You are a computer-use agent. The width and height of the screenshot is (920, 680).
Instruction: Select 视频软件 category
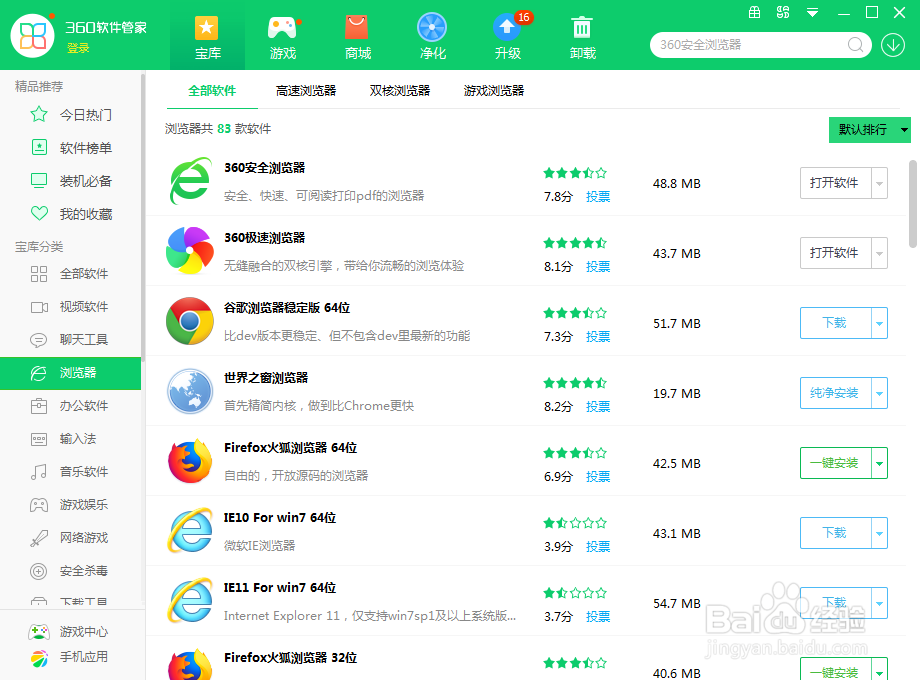click(x=70, y=307)
